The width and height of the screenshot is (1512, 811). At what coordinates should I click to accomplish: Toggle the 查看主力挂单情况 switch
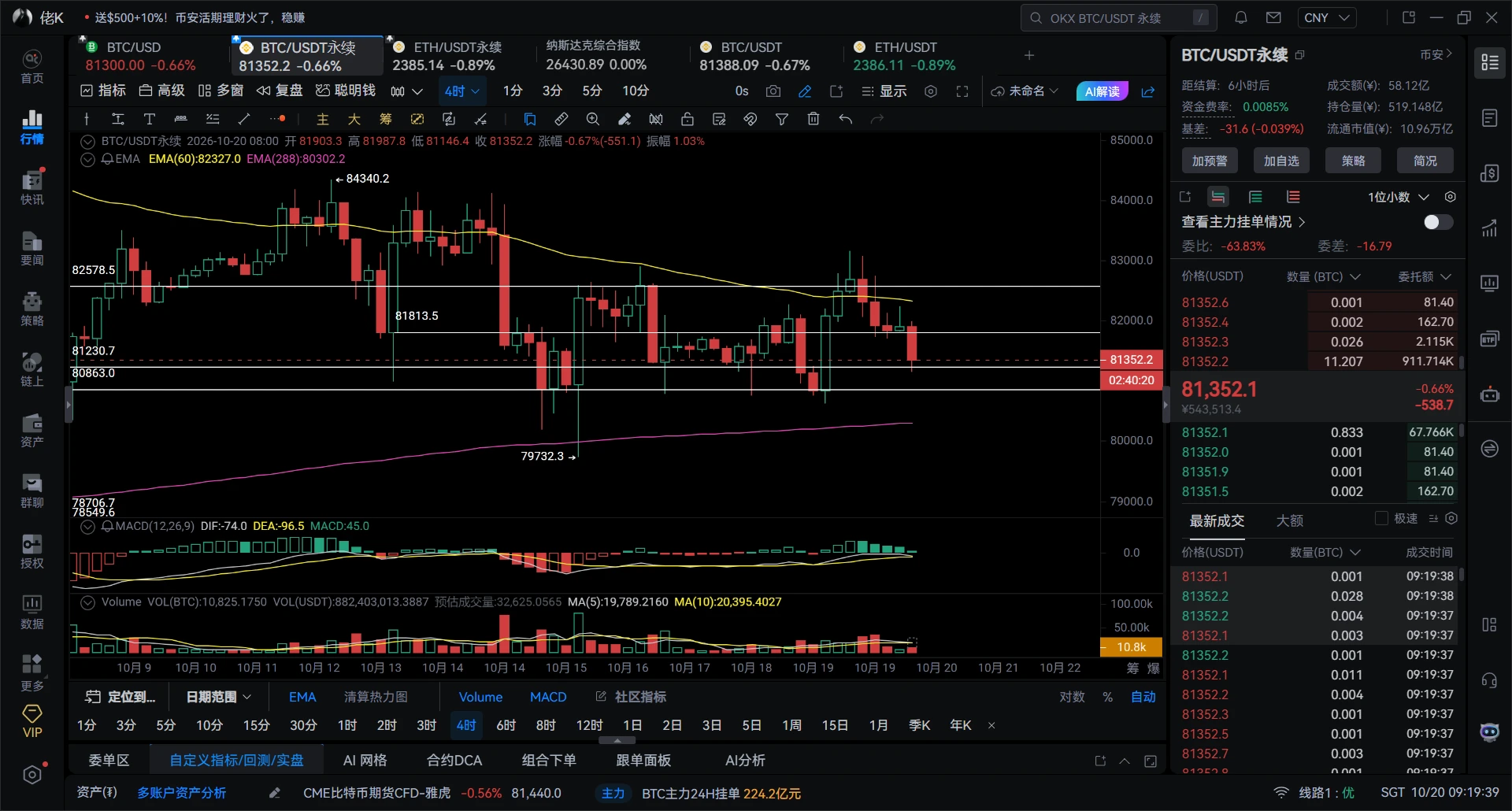(x=1438, y=222)
